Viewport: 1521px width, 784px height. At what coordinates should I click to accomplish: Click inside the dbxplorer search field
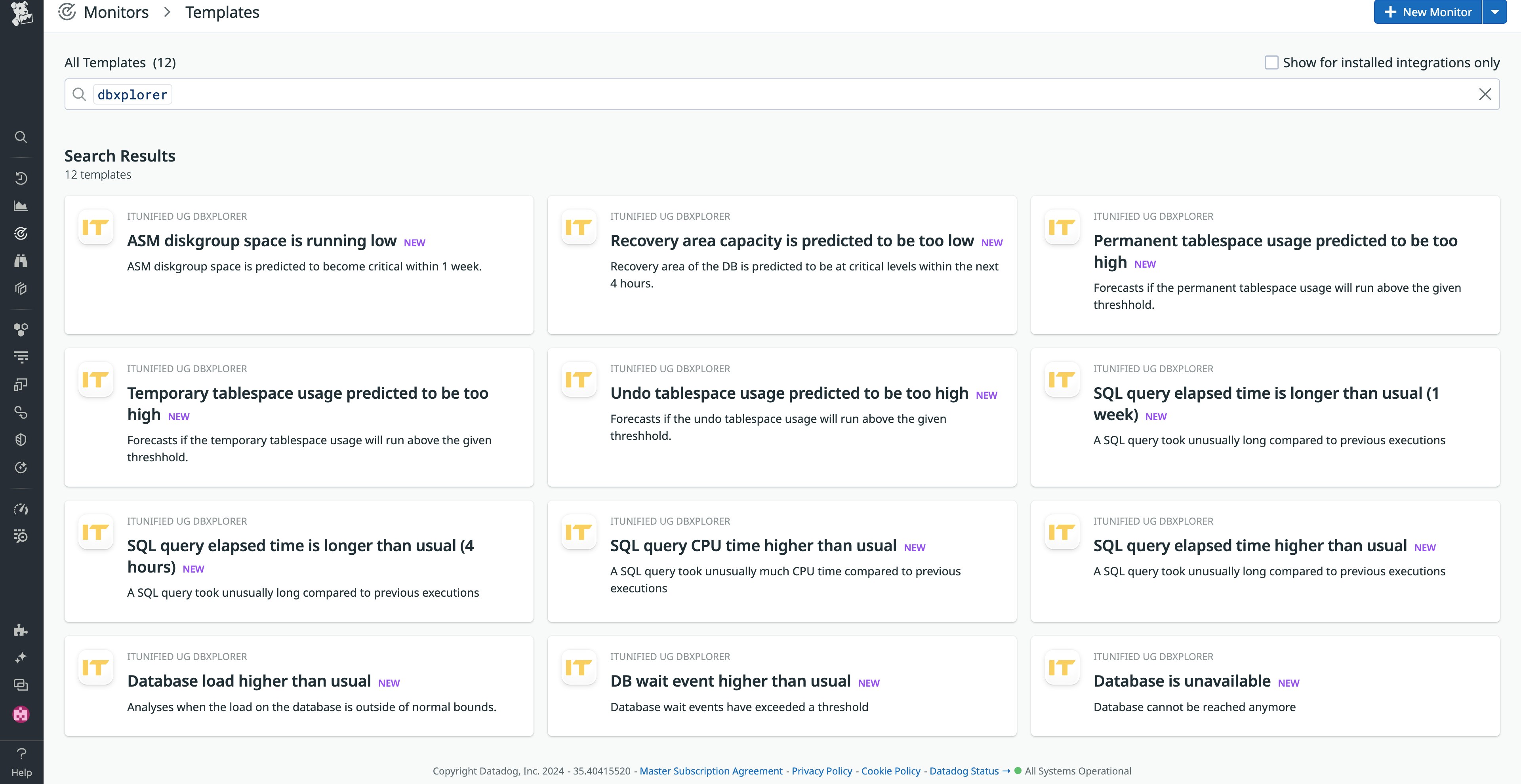point(768,95)
